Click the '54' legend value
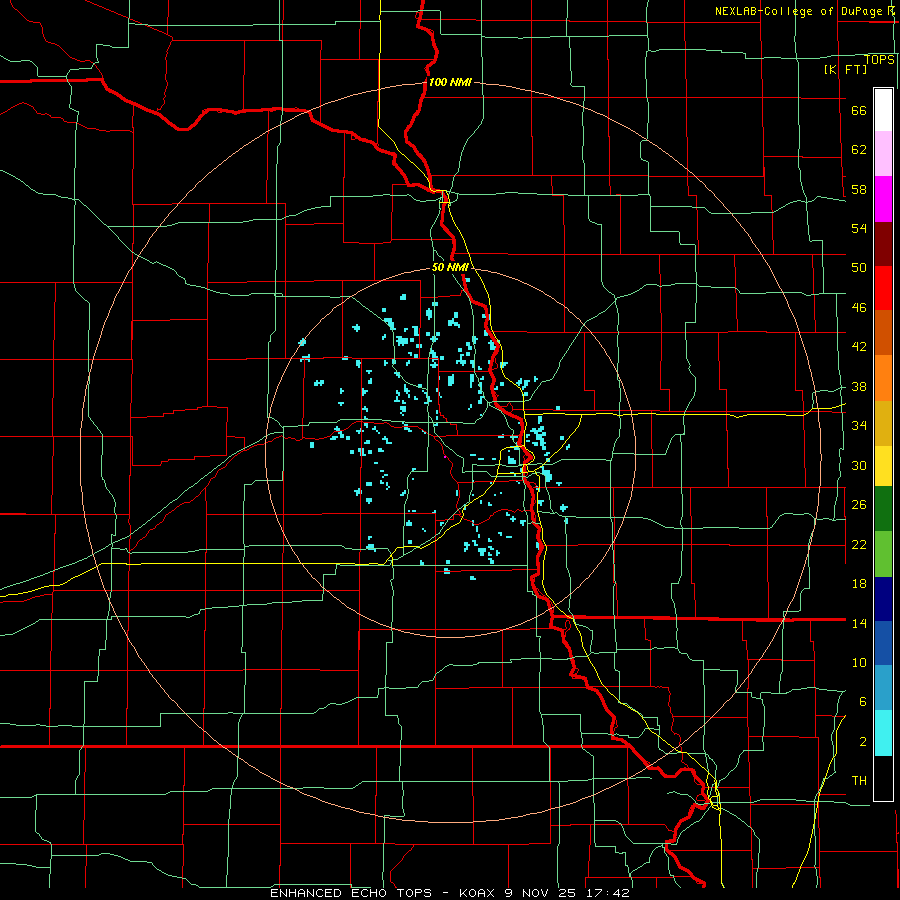The width and height of the screenshot is (900, 900). (859, 228)
